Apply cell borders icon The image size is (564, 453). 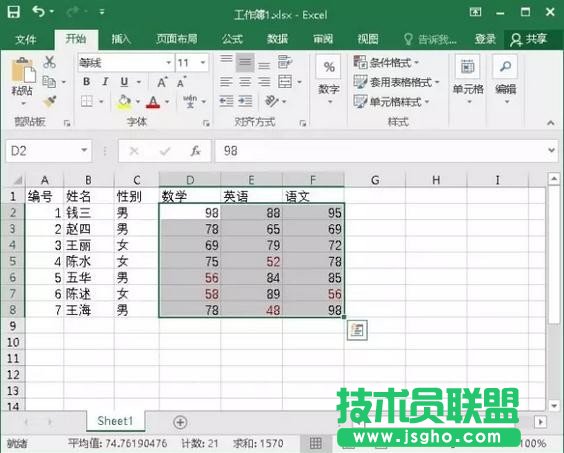[87, 101]
